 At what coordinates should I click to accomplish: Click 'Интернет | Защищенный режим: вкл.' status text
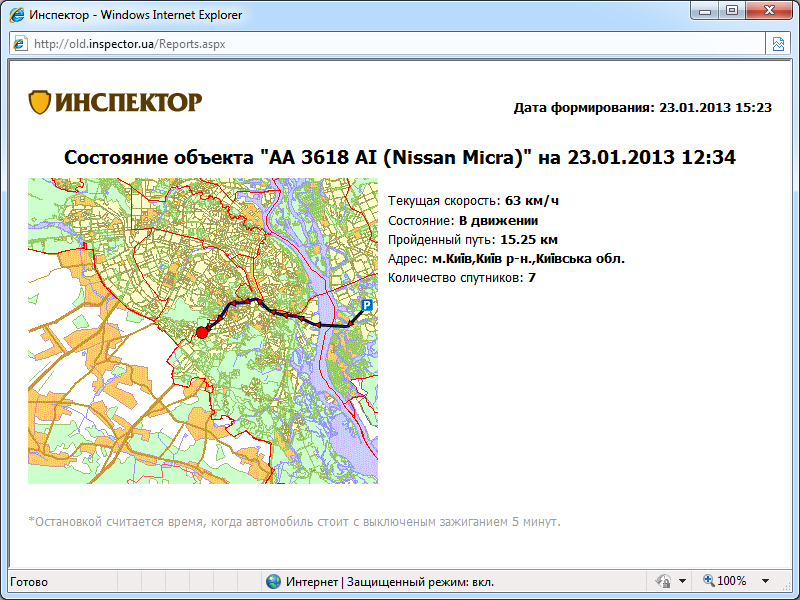pos(390,582)
